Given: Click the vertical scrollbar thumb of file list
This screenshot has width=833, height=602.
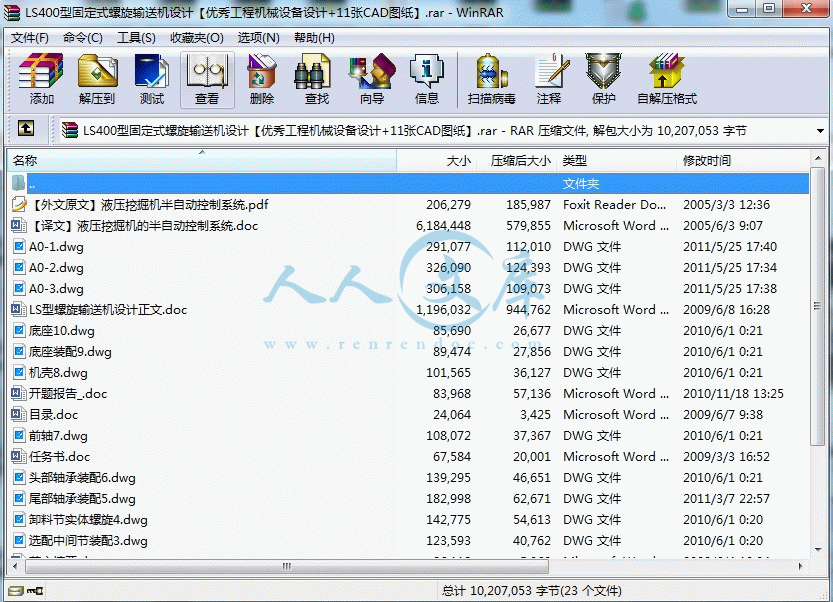Looking at the screenshot, I should [818, 306].
